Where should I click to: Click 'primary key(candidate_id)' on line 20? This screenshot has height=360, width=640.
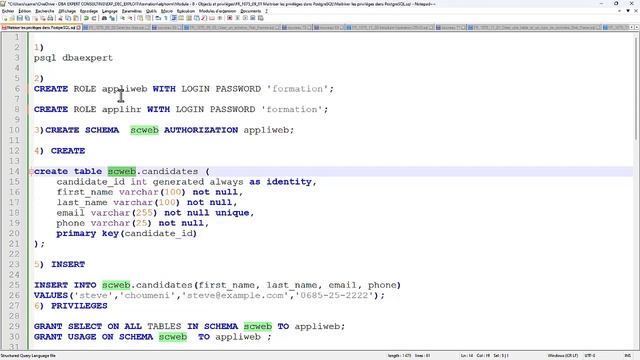click(x=127, y=233)
